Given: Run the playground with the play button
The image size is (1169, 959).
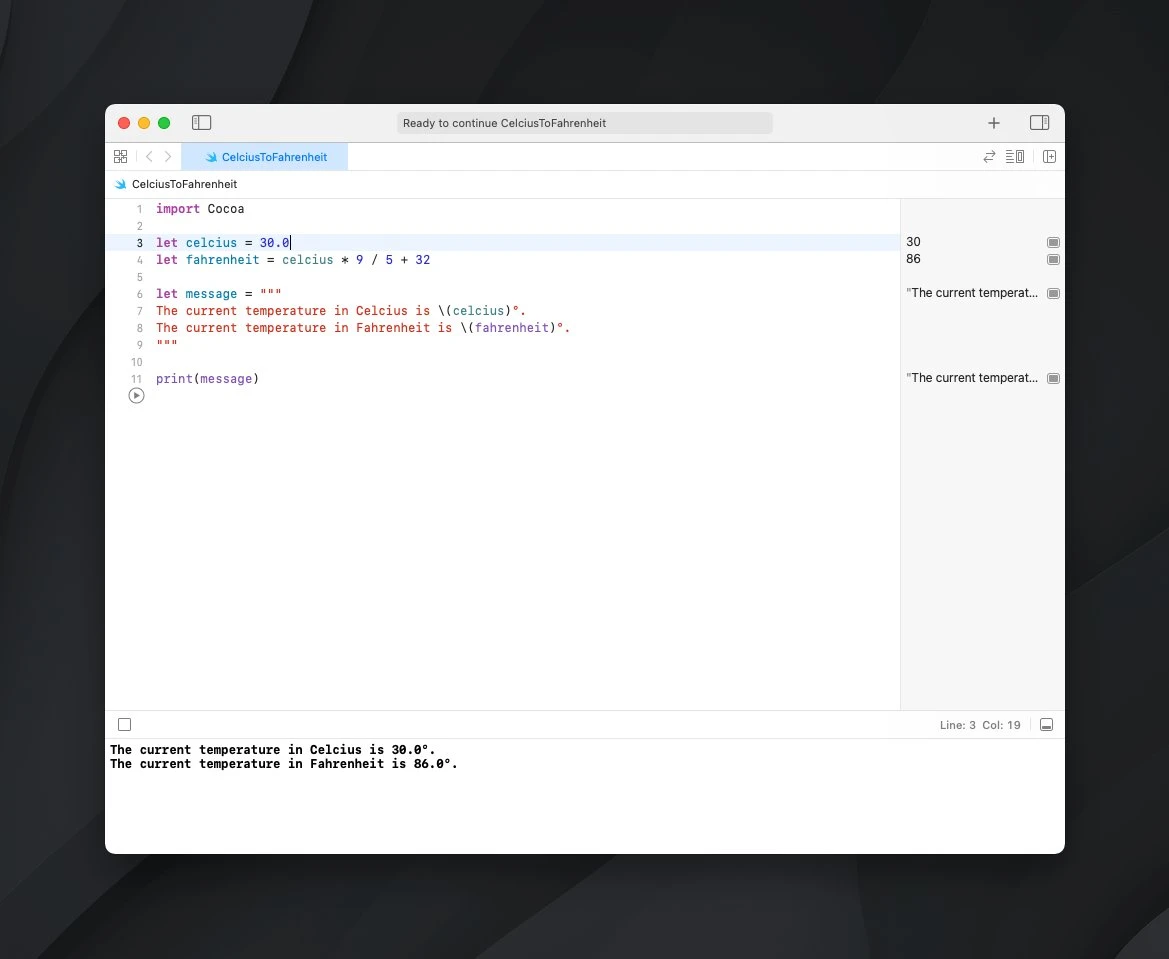Looking at the screenshot, I should [x=137, y=396].
